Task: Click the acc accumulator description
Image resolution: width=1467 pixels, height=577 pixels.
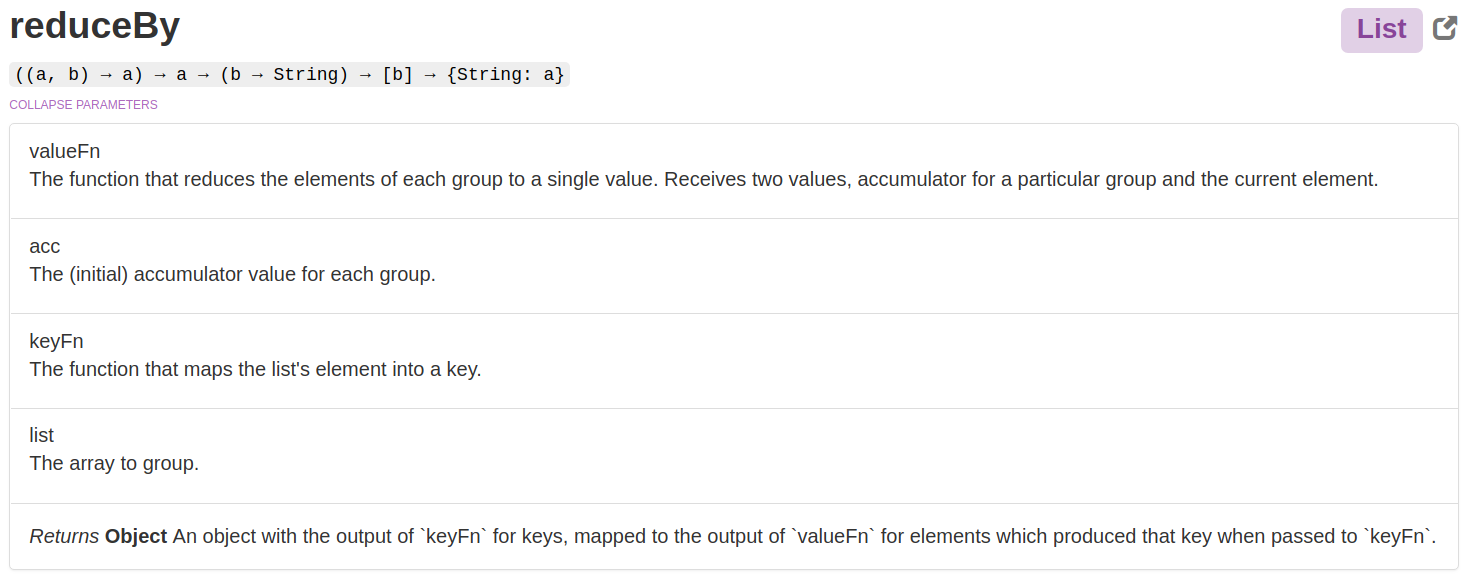Action: [x=230, y=273]
